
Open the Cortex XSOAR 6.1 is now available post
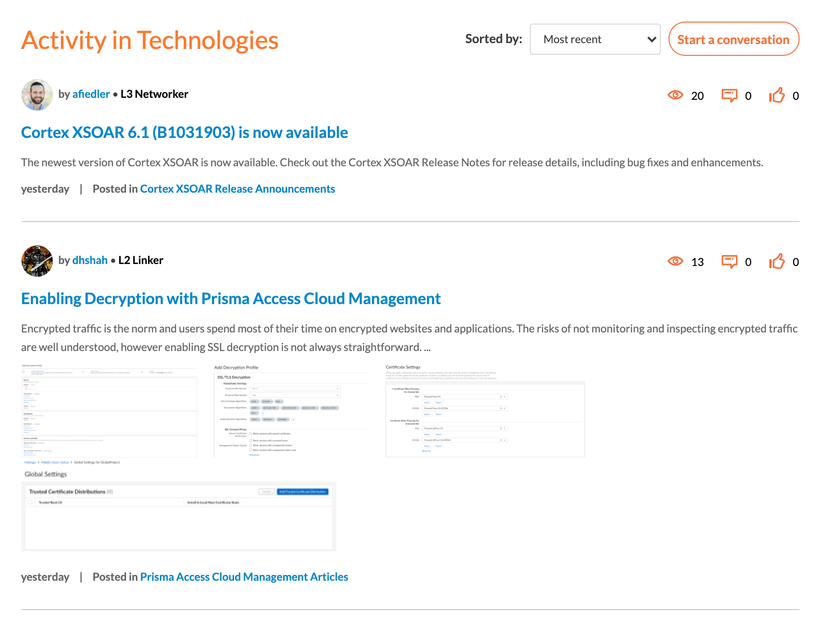coord(184,132)
